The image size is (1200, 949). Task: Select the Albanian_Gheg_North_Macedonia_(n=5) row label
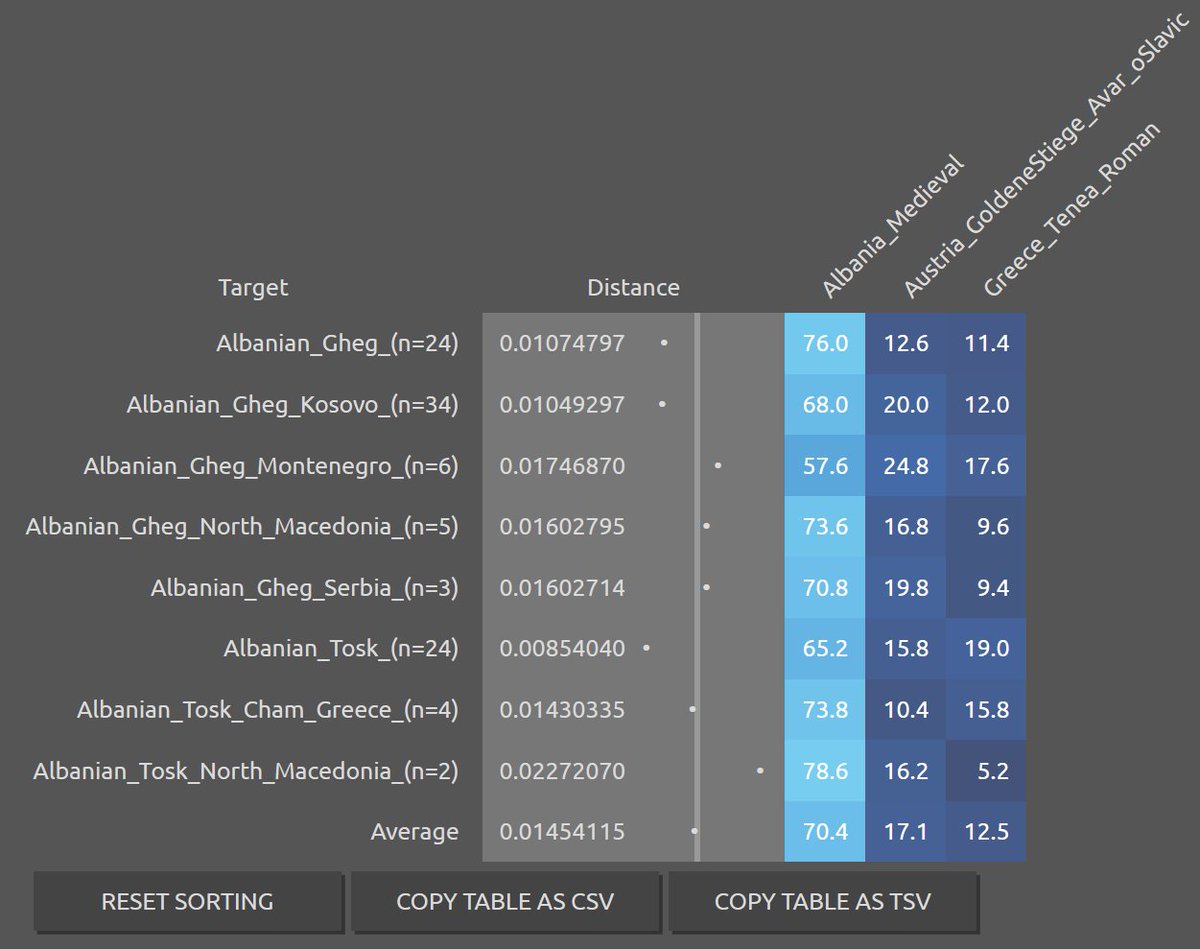[242, 527]
